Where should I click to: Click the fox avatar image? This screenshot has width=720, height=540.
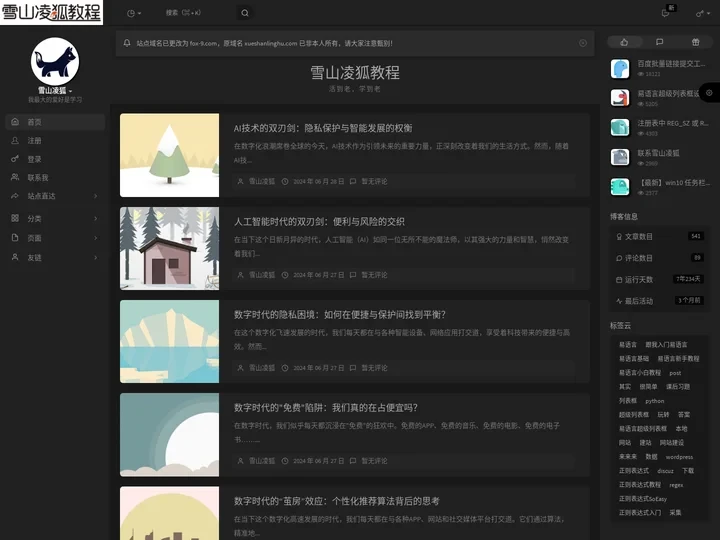point(55,61)
